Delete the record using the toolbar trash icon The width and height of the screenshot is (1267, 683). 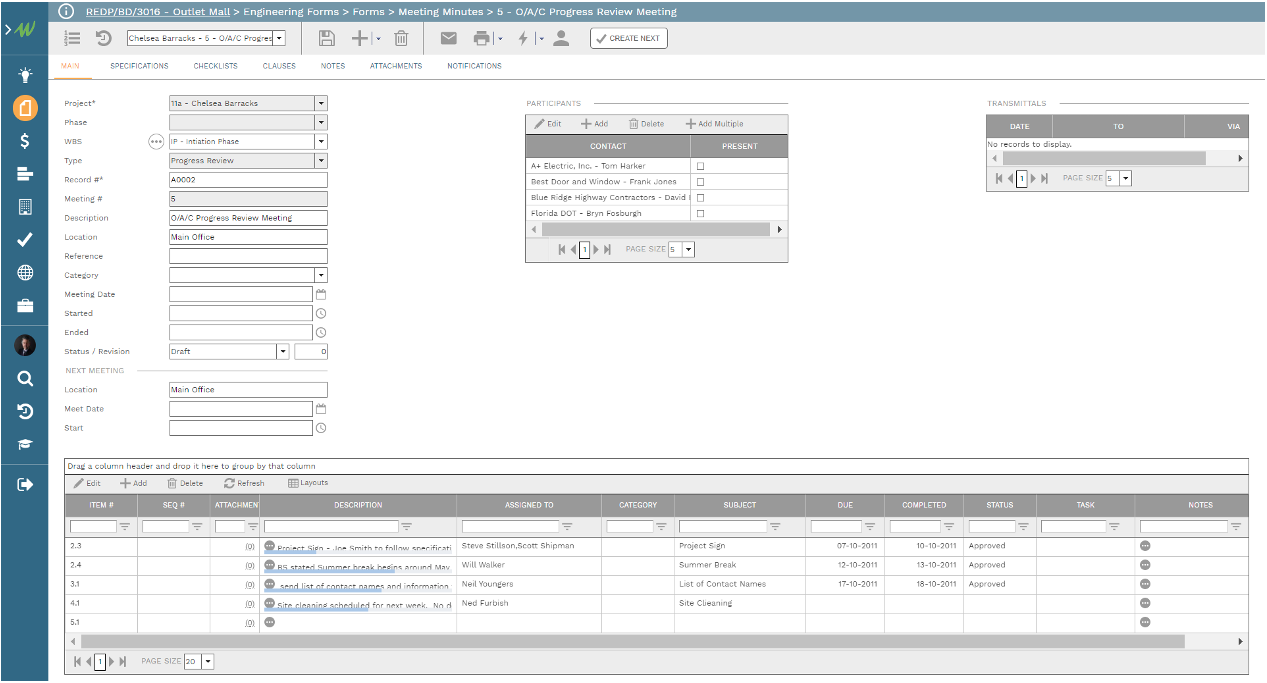click(401, 38)
